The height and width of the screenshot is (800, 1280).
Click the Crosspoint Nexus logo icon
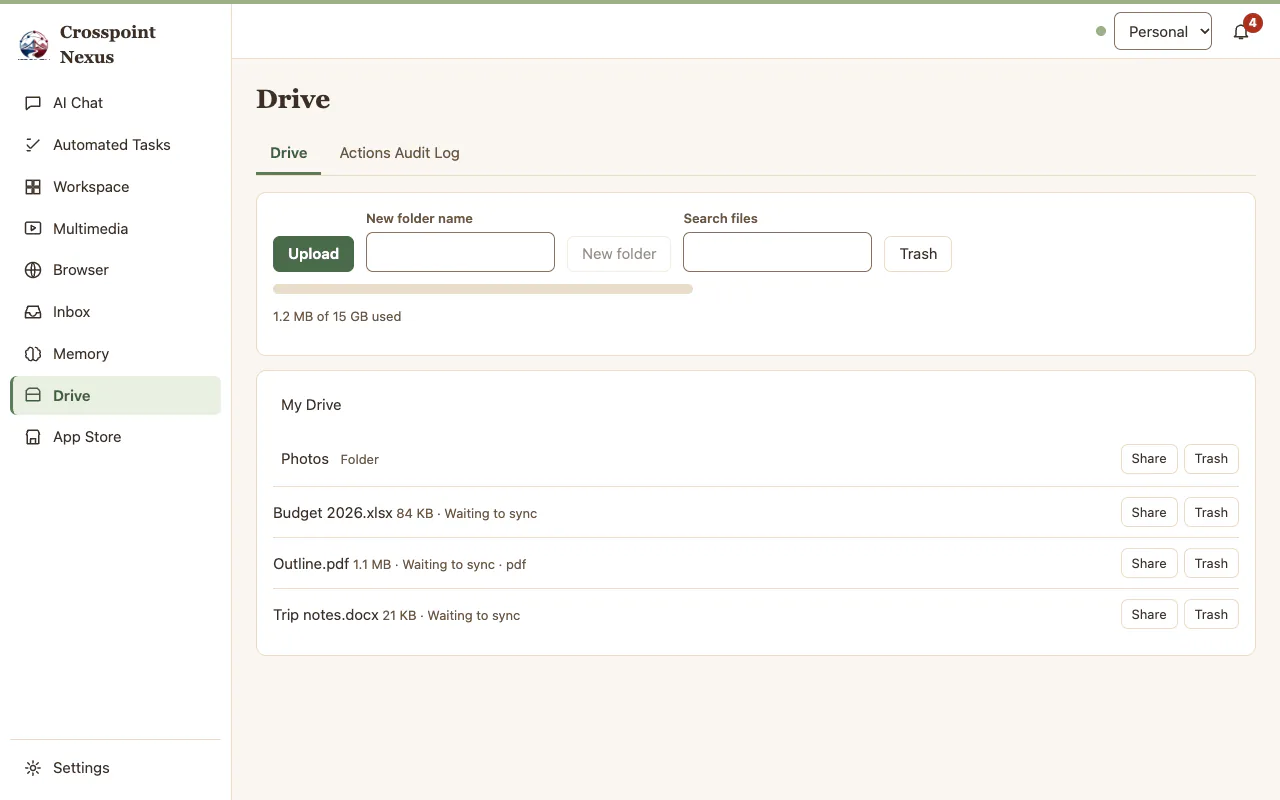(x=34, y=45)
